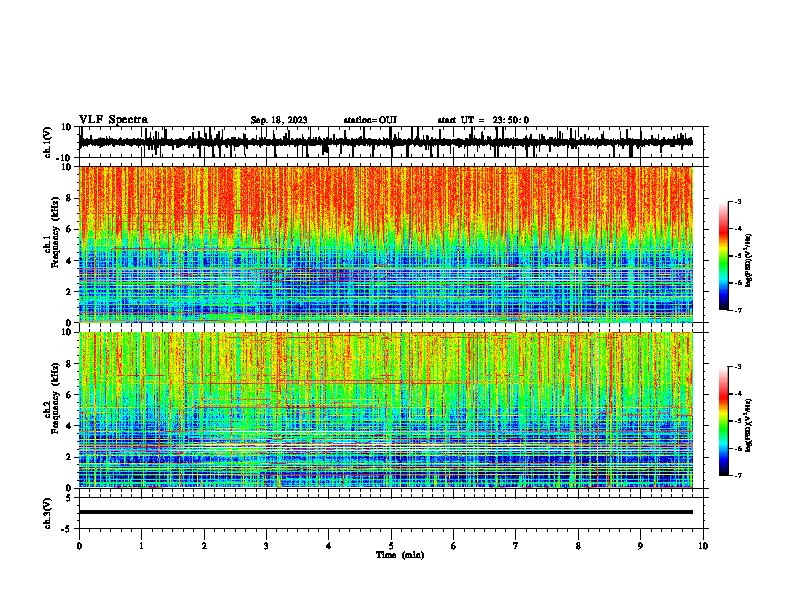Viewport: 792px width, 612px height.
Task: Click the "station=OUI" header label
Action: 370,120
